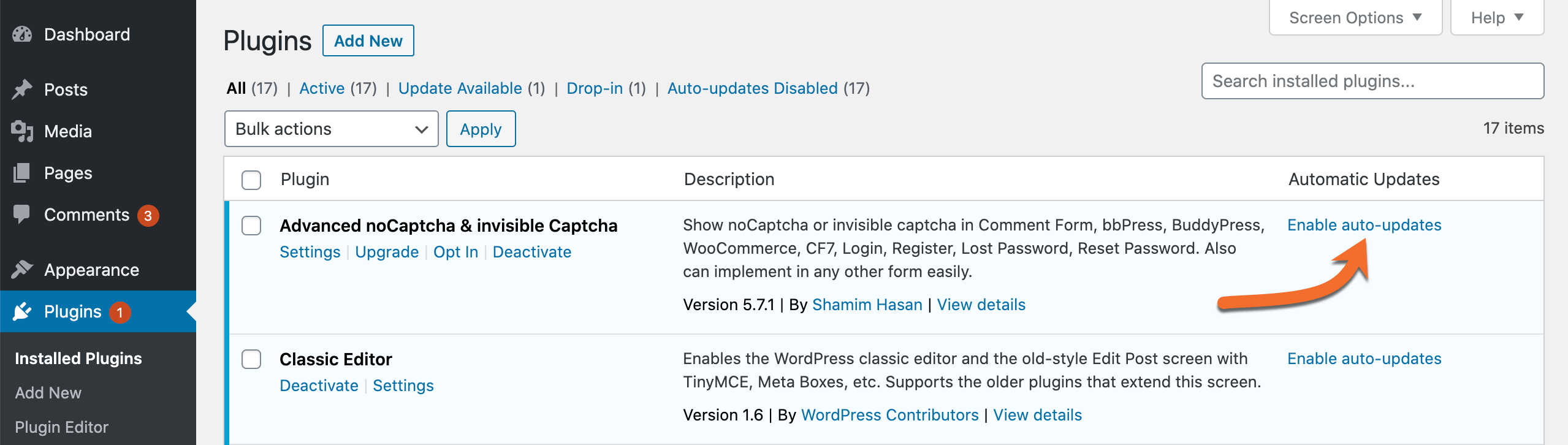This screenshot has width=1568, height=445.
Task: Click the Pages document icon
Action: pyautogui.click(x=22, y=173)
